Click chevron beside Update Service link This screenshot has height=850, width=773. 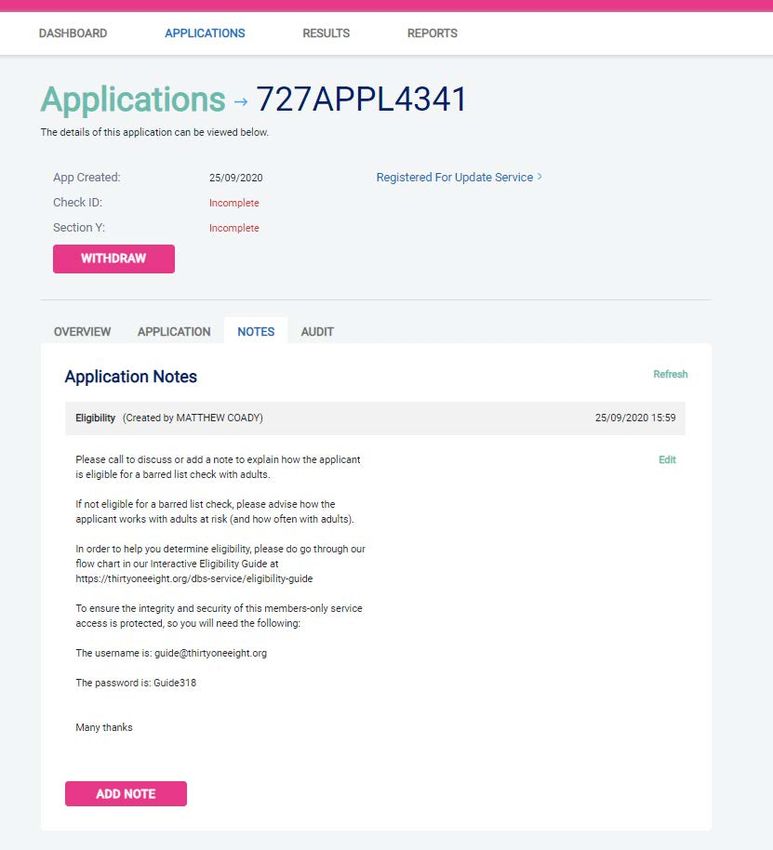pos(539,177)
